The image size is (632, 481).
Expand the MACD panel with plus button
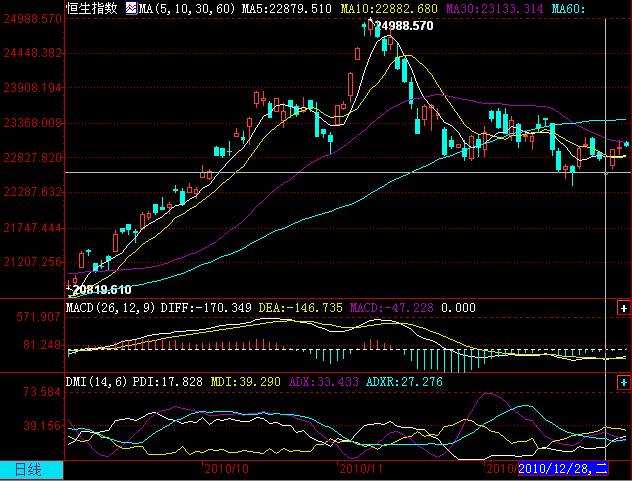[x=624, y=308]
